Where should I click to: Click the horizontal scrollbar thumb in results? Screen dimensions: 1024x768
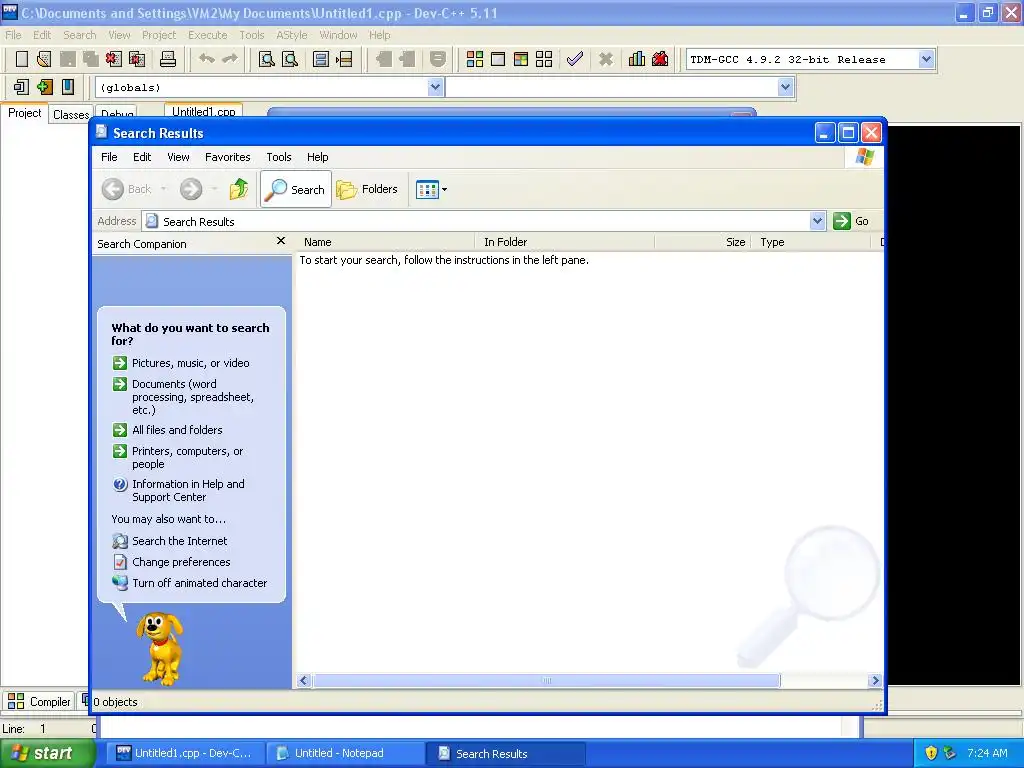546,680
